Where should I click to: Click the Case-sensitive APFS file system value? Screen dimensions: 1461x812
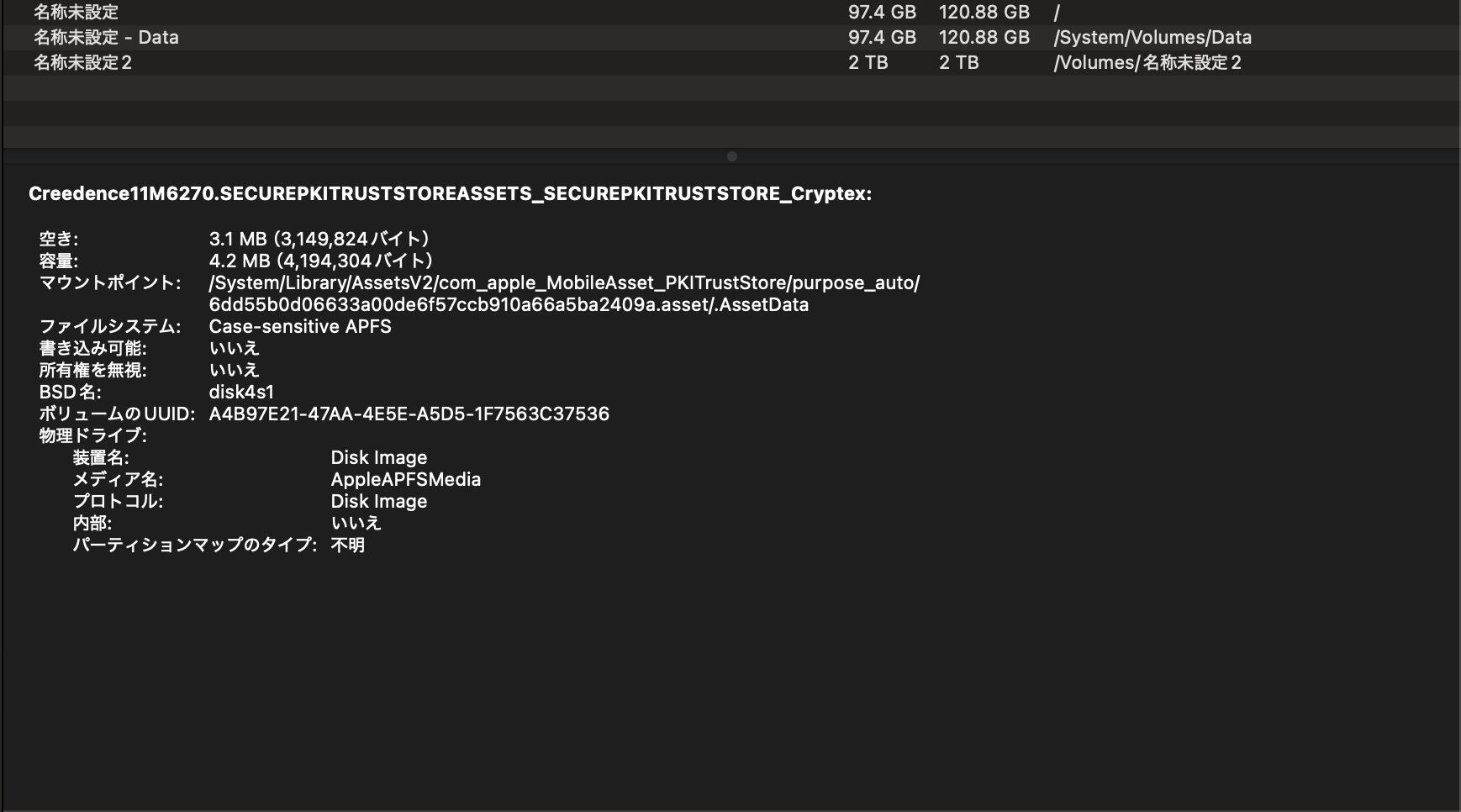pyautogui.click(x=300, y=326)
